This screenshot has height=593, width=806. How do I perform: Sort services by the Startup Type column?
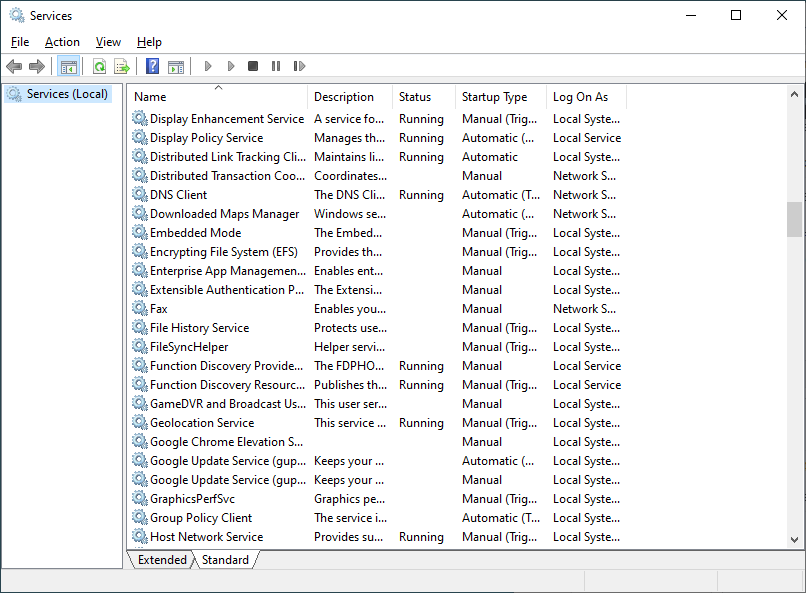click(x=494, y=97)
